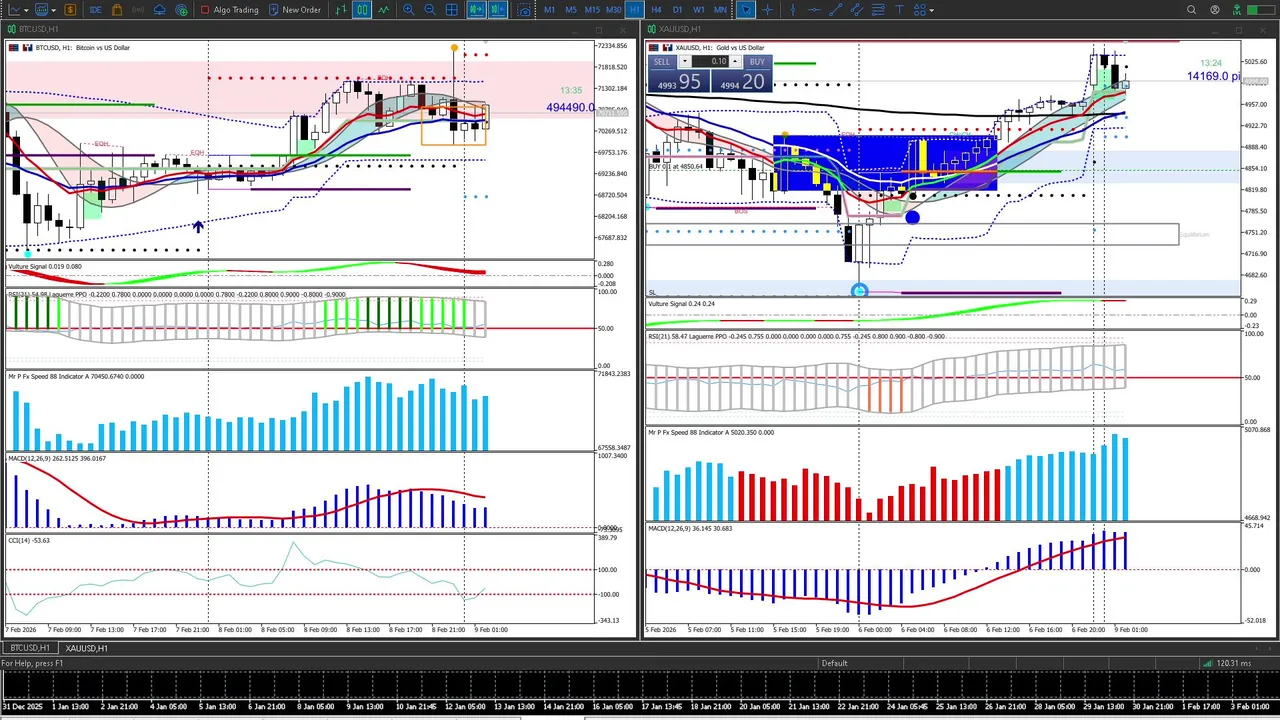Select the M1 timeframe
1280x720 pixels.
pyautogui.click(x=550, y=10)
